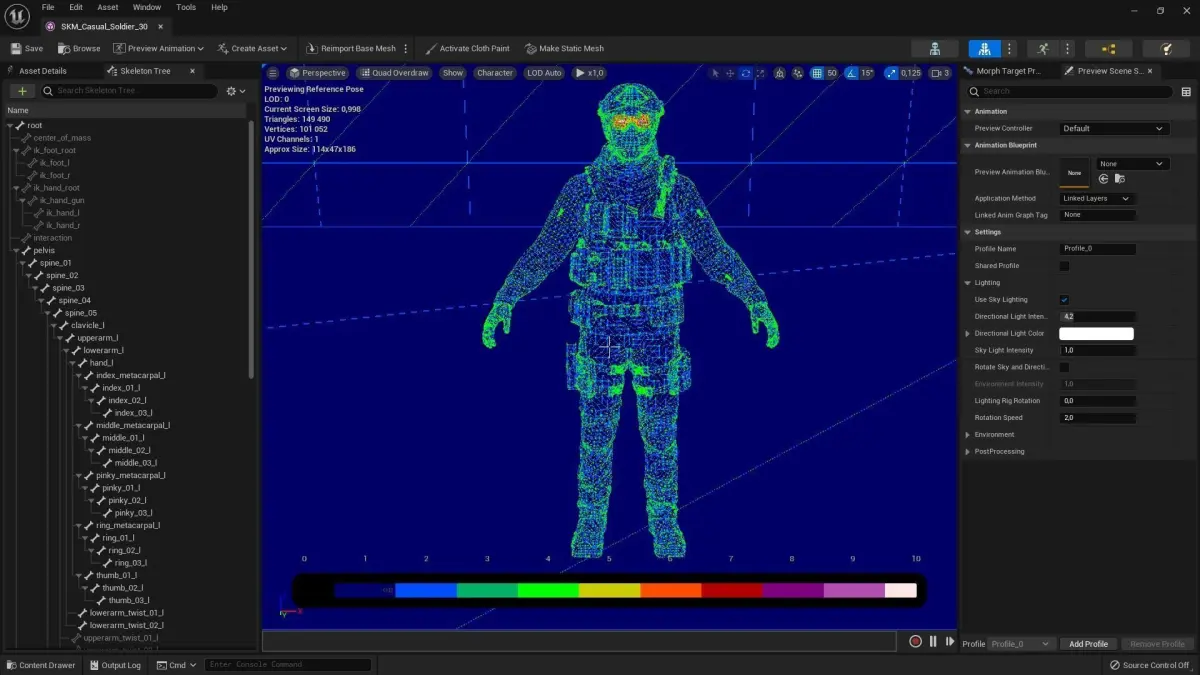
Task: Click Reimport Base Mesh button
Action: pyautogui.click(x=351, y=48)
